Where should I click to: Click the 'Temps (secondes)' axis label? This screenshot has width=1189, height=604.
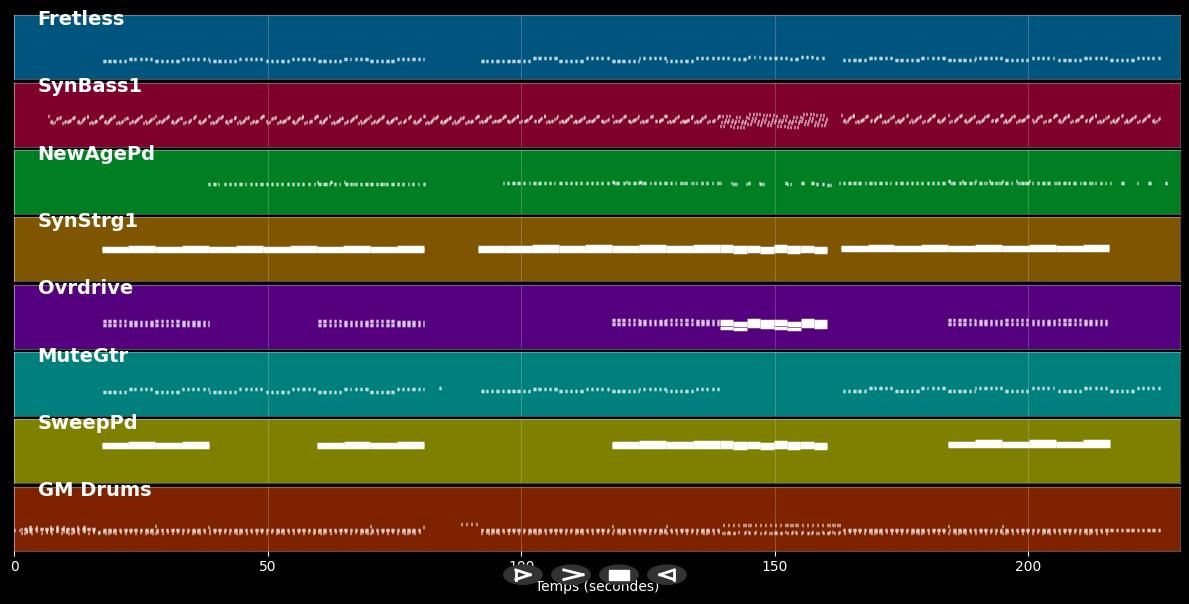click(597, 587)
